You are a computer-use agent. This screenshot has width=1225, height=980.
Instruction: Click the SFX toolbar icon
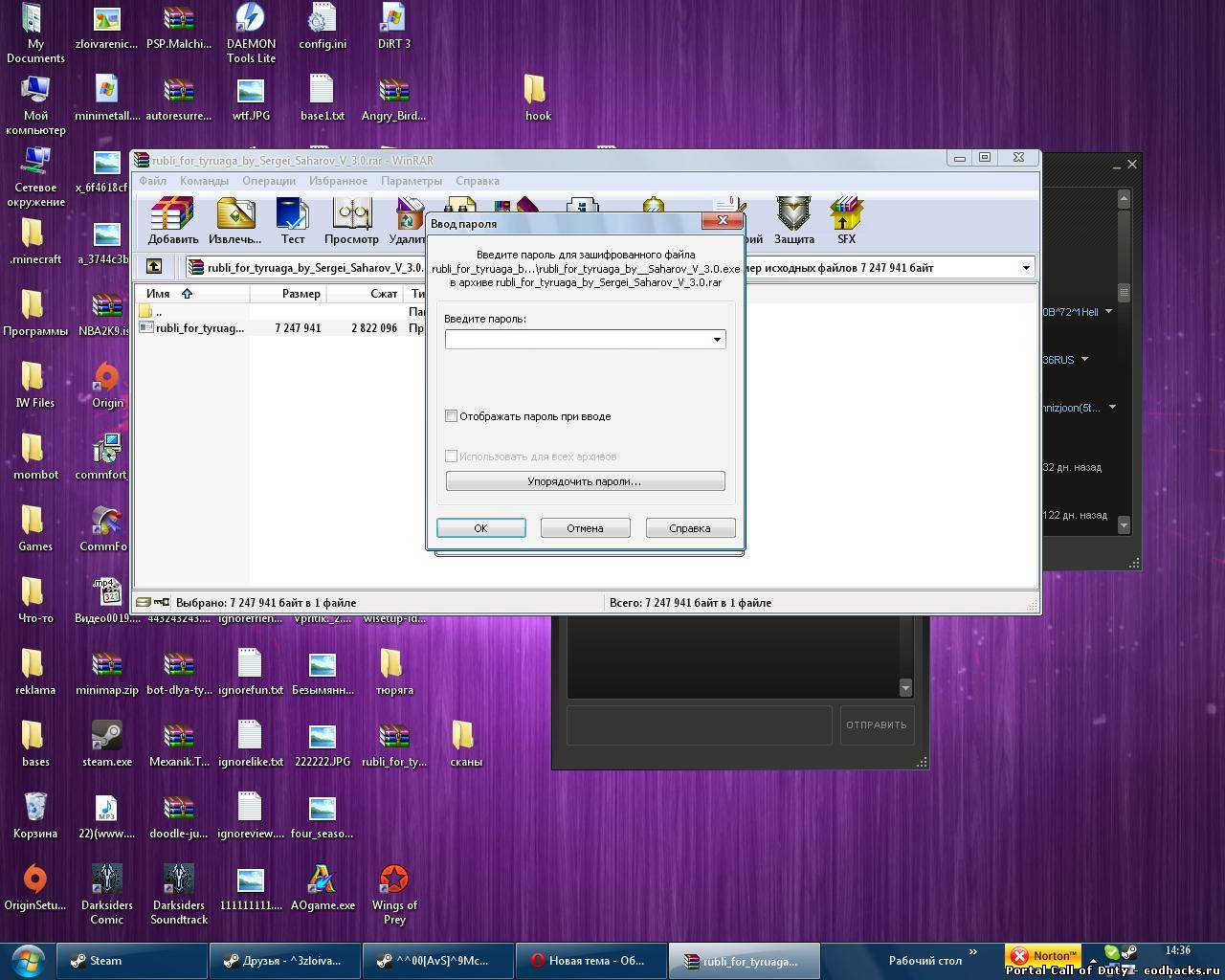(x=846, y=220)
